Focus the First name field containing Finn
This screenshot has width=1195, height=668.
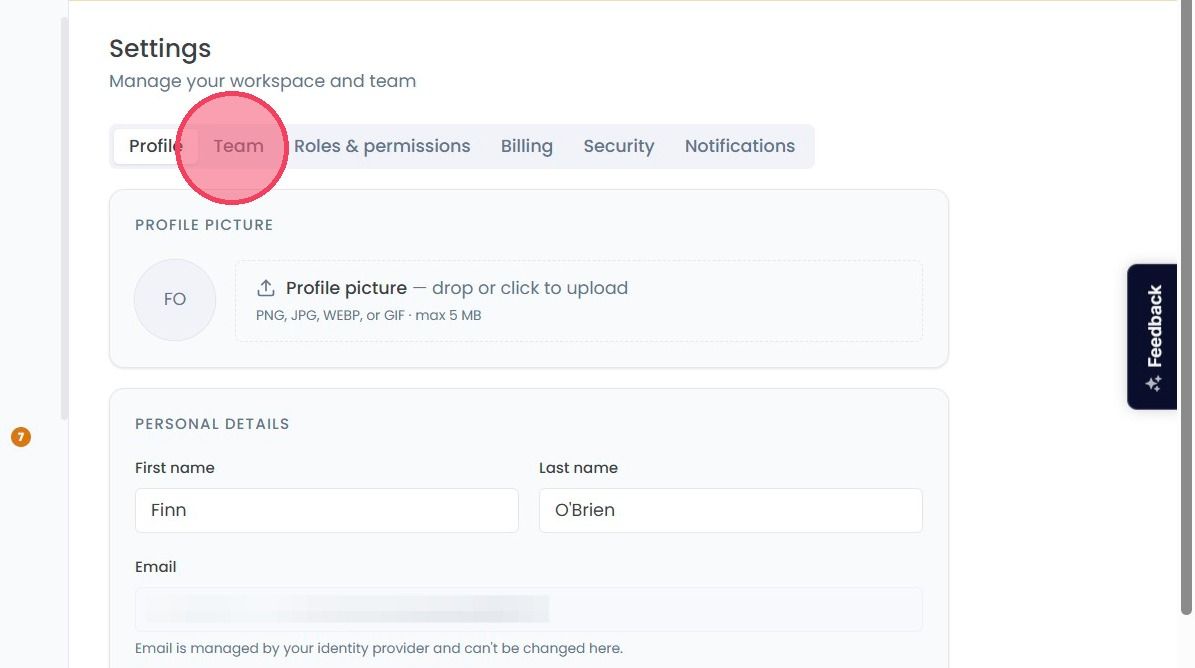pos(327,510)
